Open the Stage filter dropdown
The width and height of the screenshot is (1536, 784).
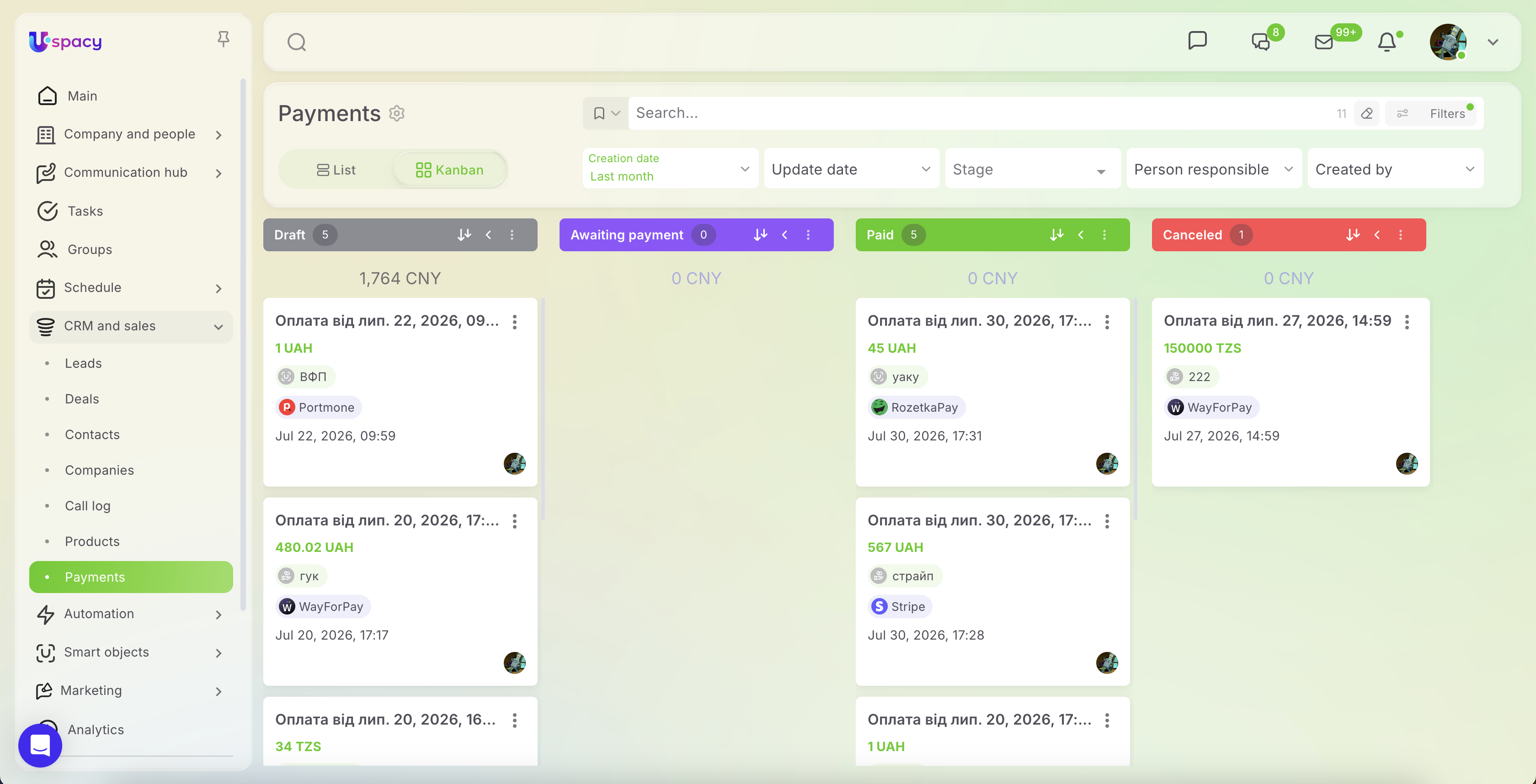[1033, 169]
